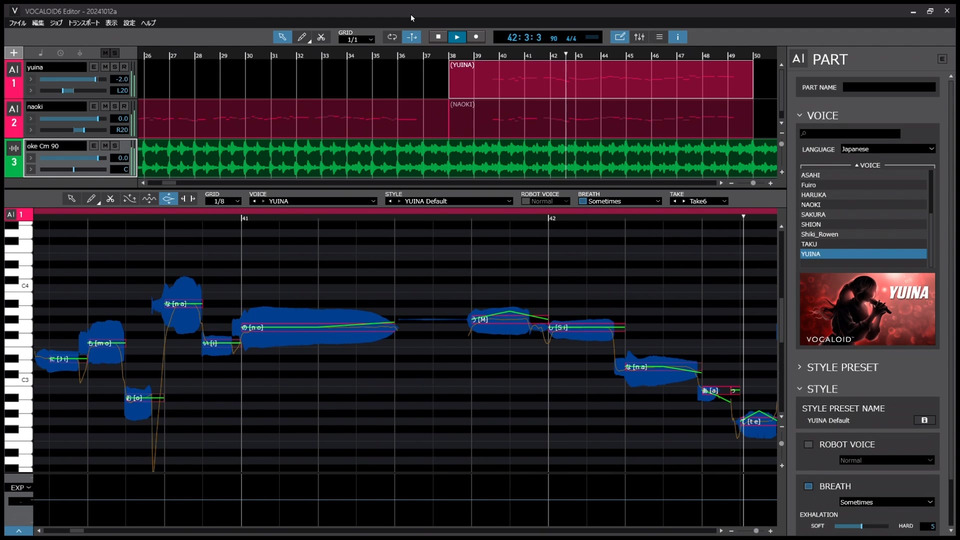Click the note timing adjust tool
Viewport: 960px width, 540px height.
coord(187,198)
